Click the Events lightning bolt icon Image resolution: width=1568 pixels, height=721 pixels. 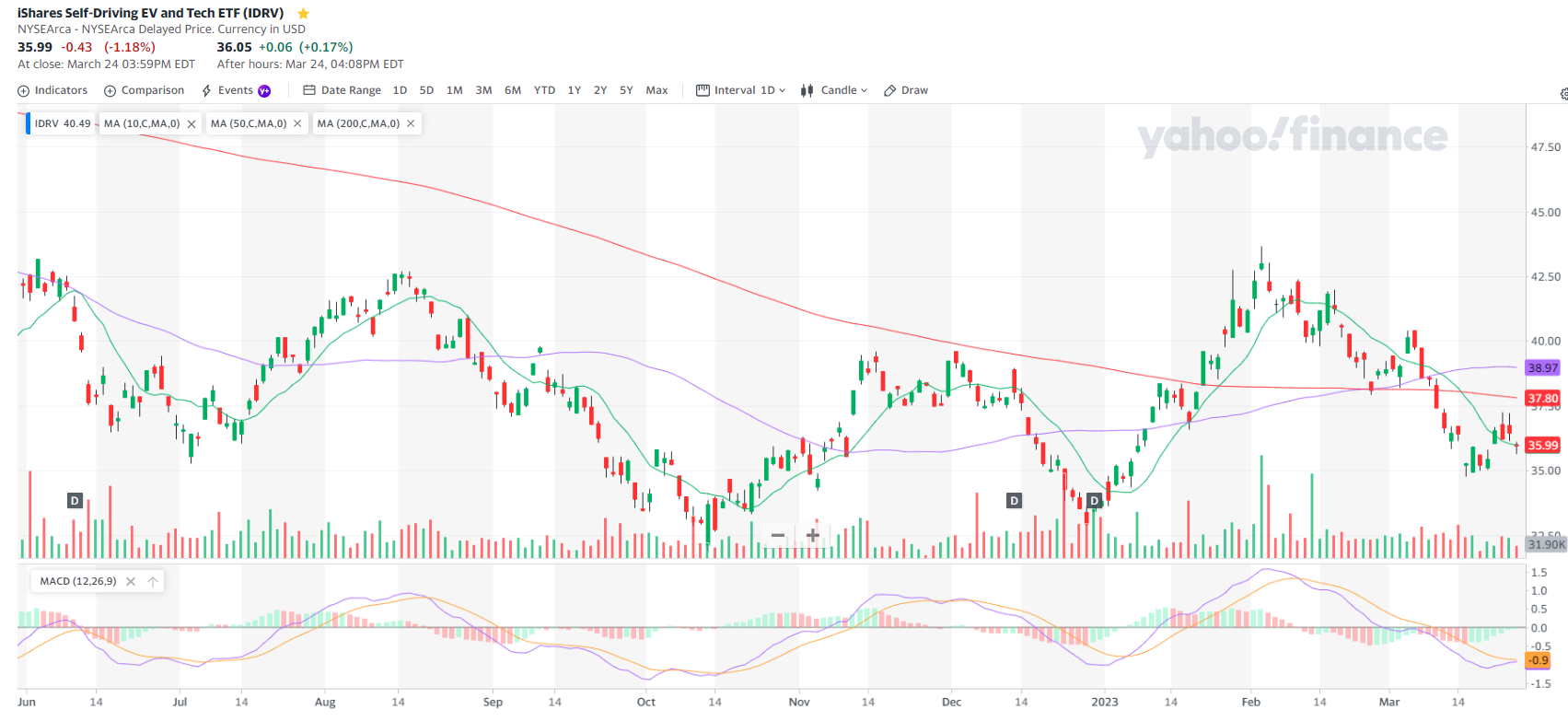pyautogui.click(x=207, y=90)
